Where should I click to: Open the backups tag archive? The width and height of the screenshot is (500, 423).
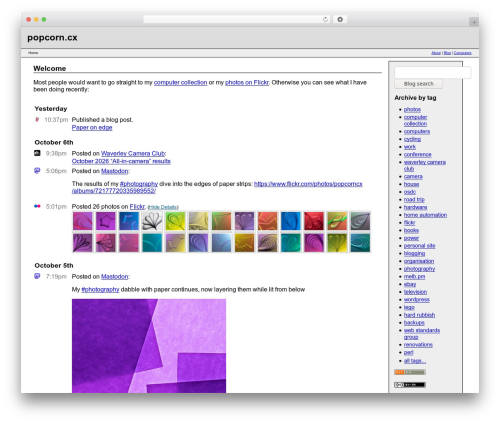click(414, 323)
